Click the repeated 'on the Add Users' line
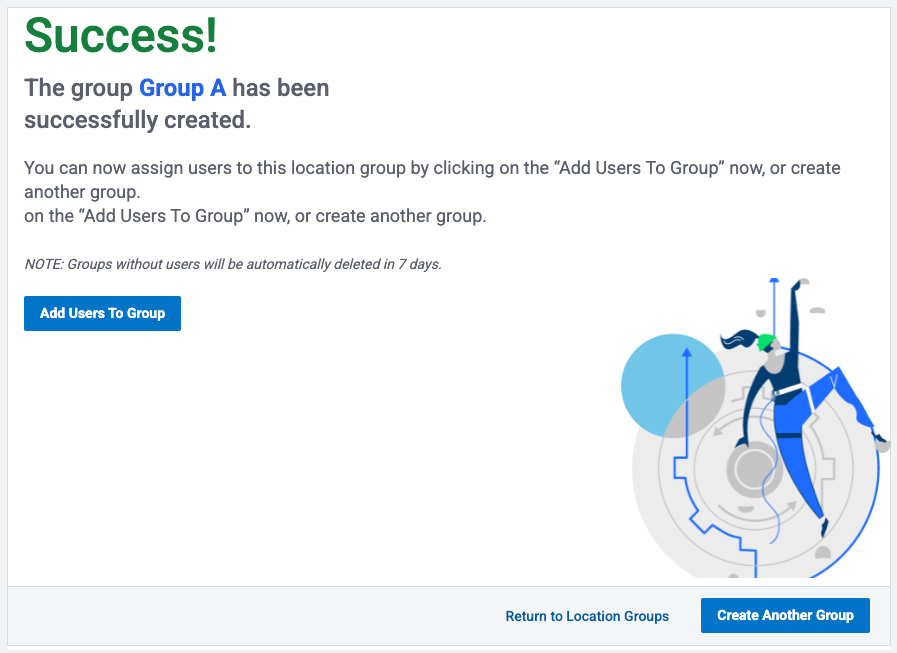 pos(255,216)
